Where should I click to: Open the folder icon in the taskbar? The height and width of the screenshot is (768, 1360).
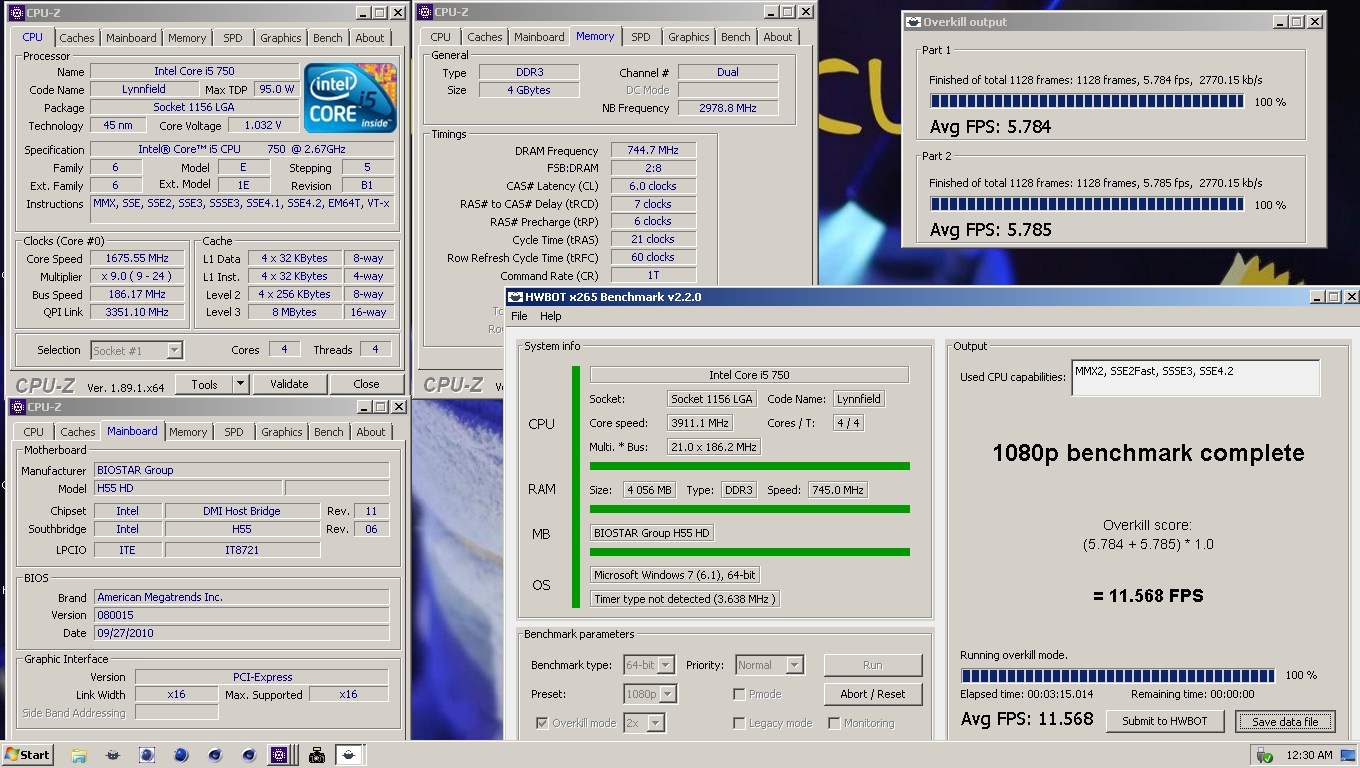click(79, 755)
